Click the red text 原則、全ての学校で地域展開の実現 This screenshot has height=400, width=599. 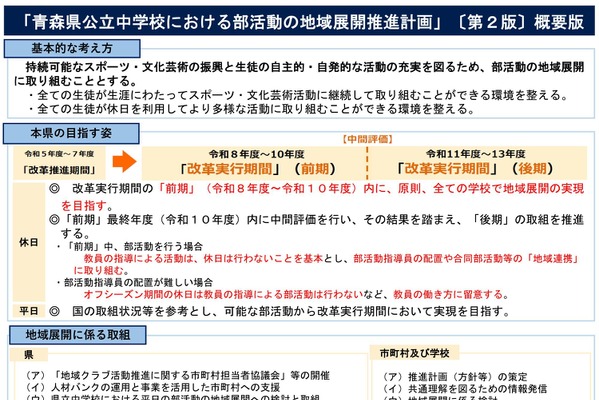[x=491, y=188]
